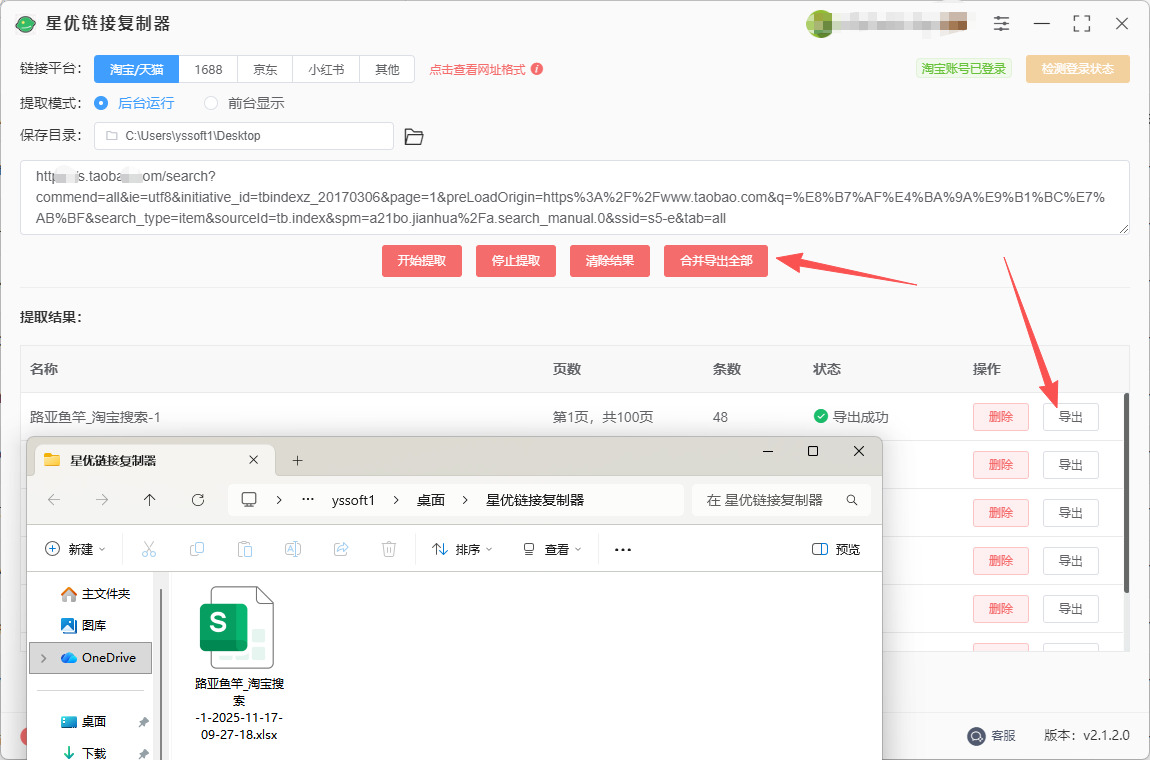Close the 星优链接复制器 Explorer tab

click(x=254, y=460)
